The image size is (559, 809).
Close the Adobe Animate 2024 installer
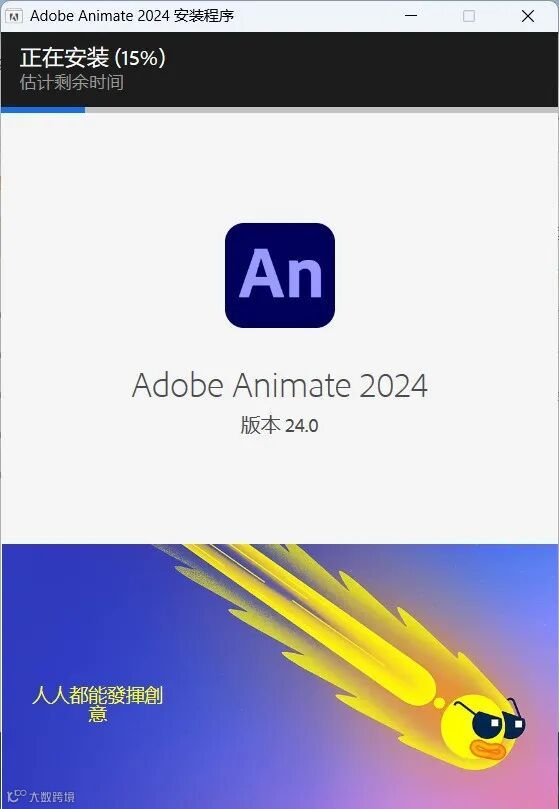528,16
